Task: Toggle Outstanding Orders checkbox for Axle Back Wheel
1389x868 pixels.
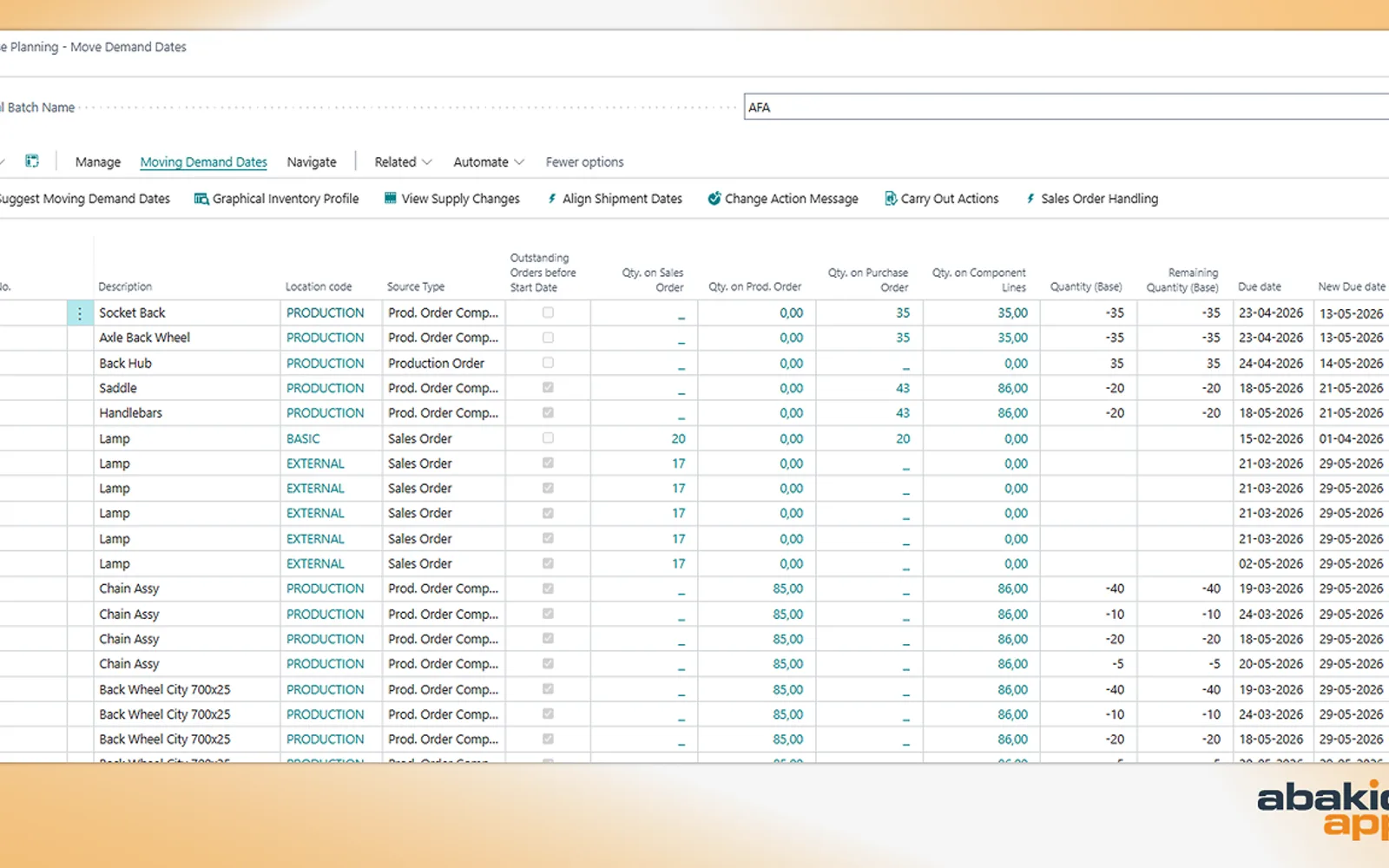Action: coord(548,338)
